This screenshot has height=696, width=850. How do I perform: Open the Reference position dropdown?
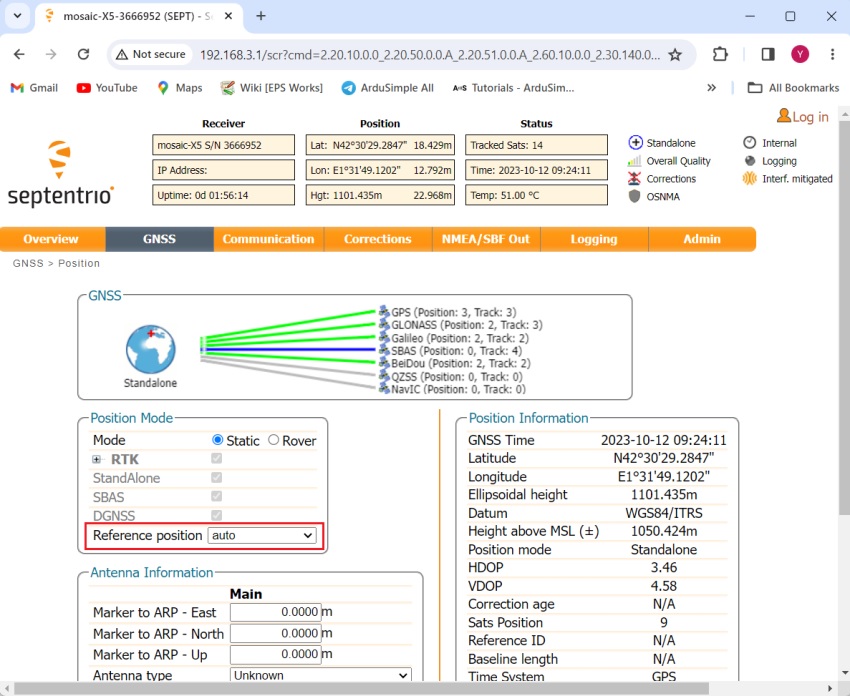262,536
